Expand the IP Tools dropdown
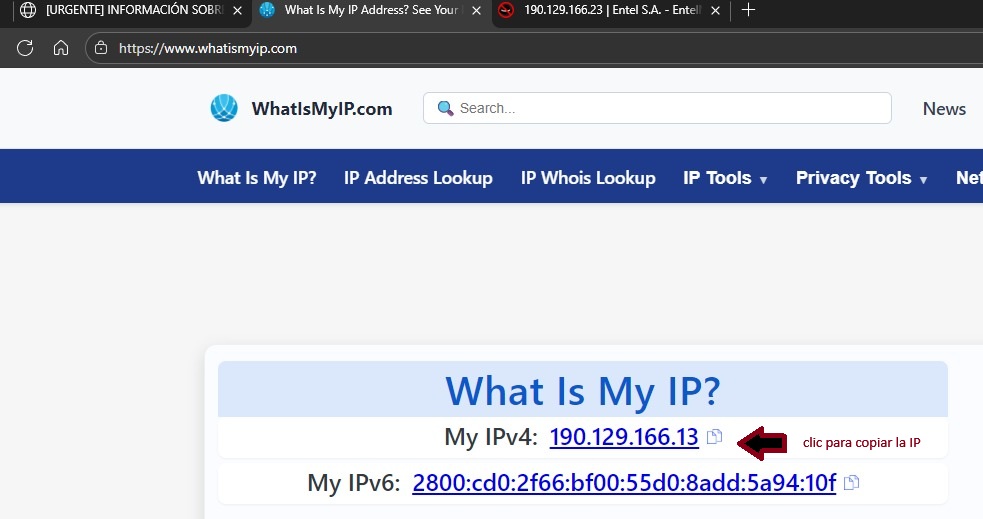This screenshot has width=983, height=519. [x=725, y=178]
